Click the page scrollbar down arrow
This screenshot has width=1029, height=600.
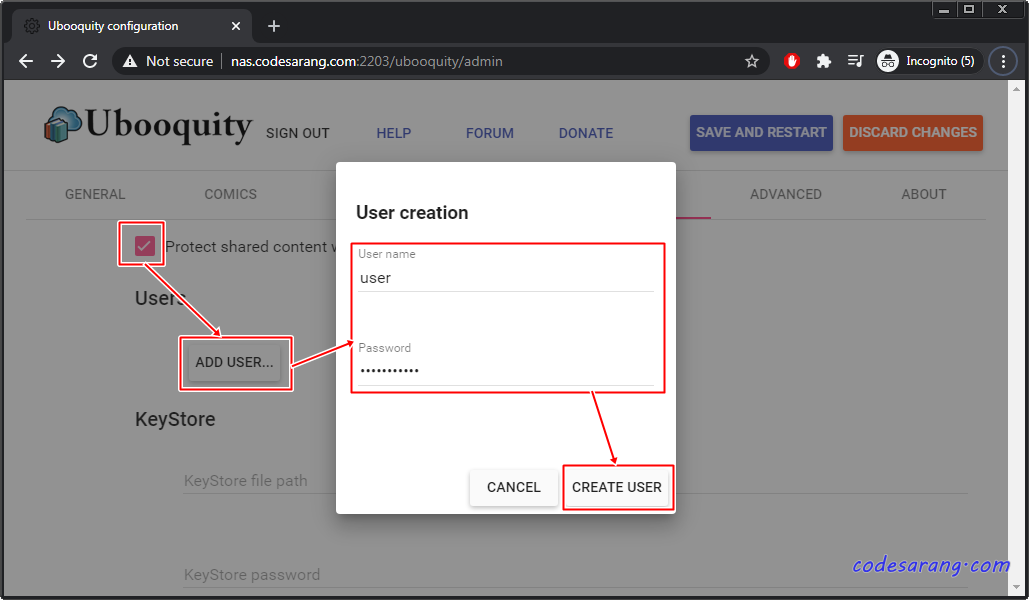tap(1017, 588)
